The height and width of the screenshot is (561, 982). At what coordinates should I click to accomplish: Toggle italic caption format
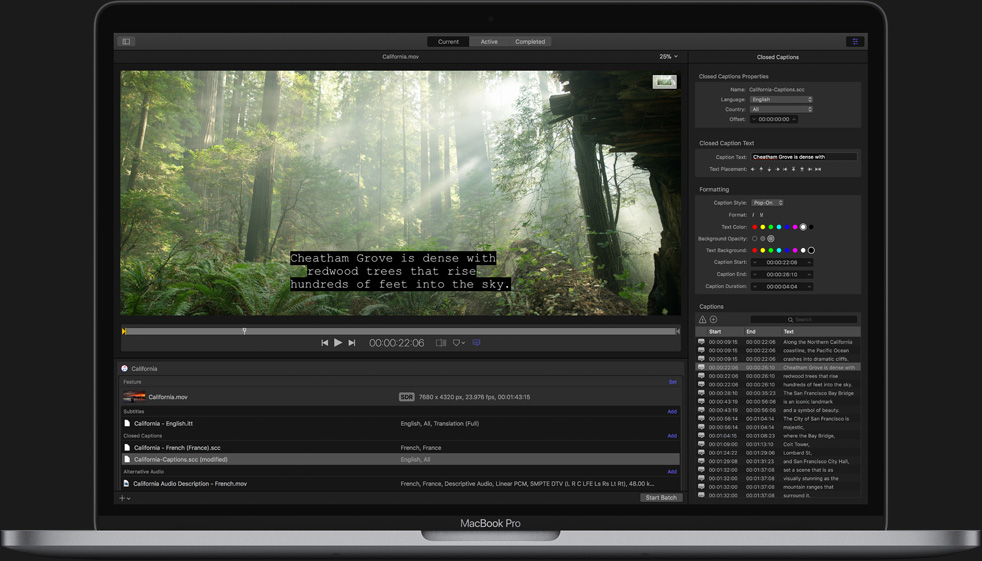pyautogui.click(x=754, y=215)
